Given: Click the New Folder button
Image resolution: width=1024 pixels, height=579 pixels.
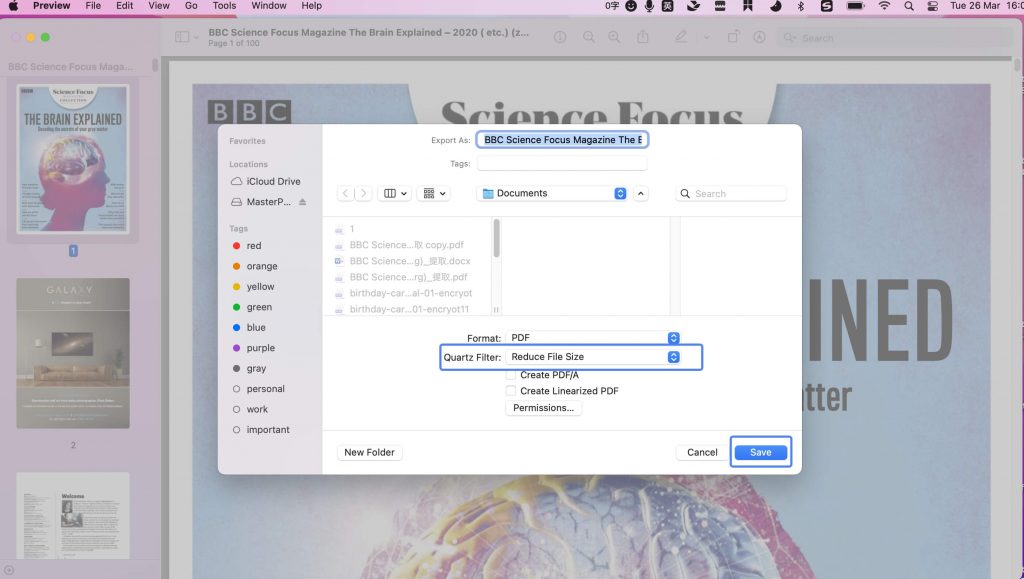Looking at the screenshot, I should (x=369, y=452).
